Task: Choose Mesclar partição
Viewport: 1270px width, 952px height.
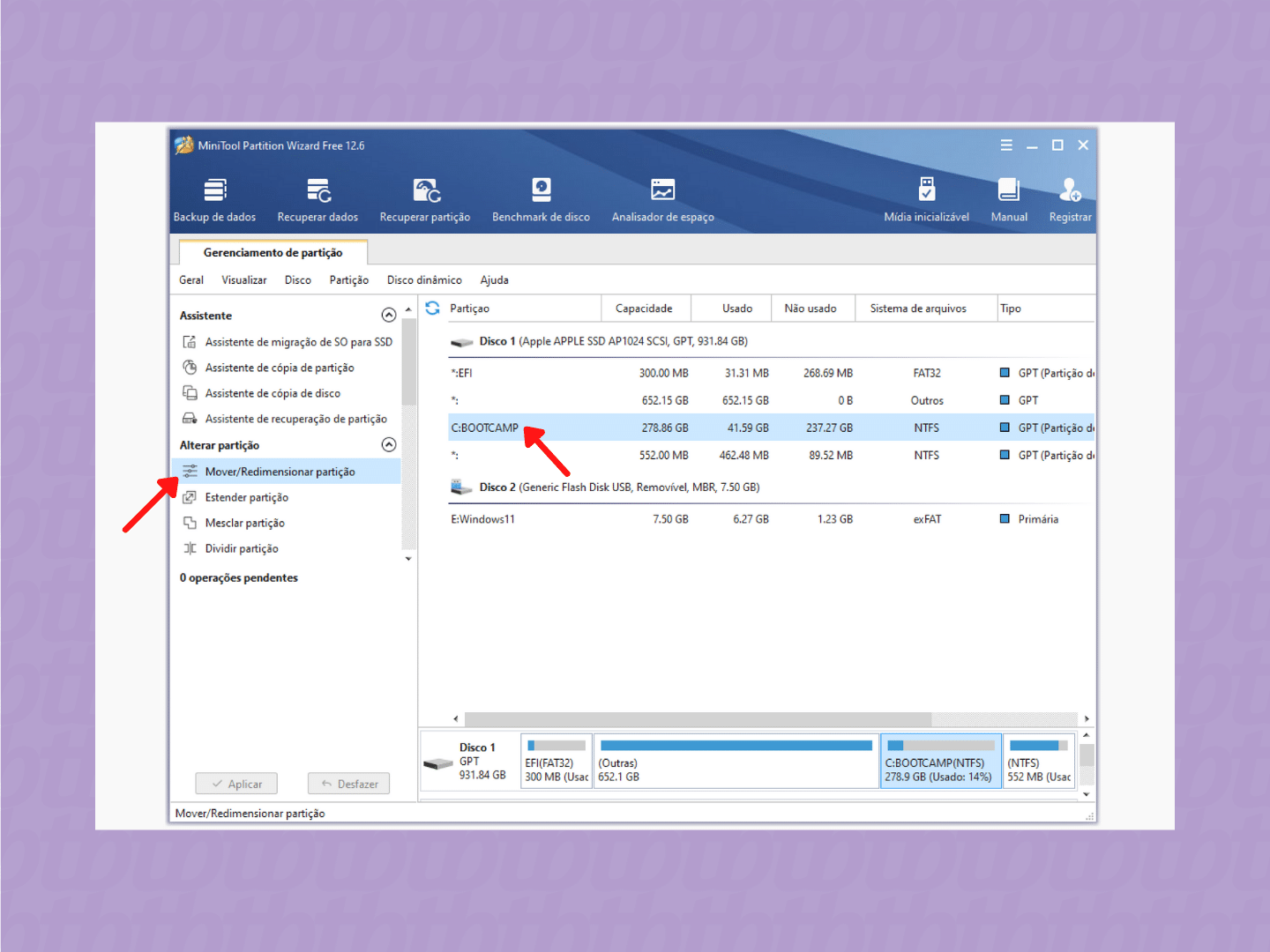Action: (x=235, y=523)
